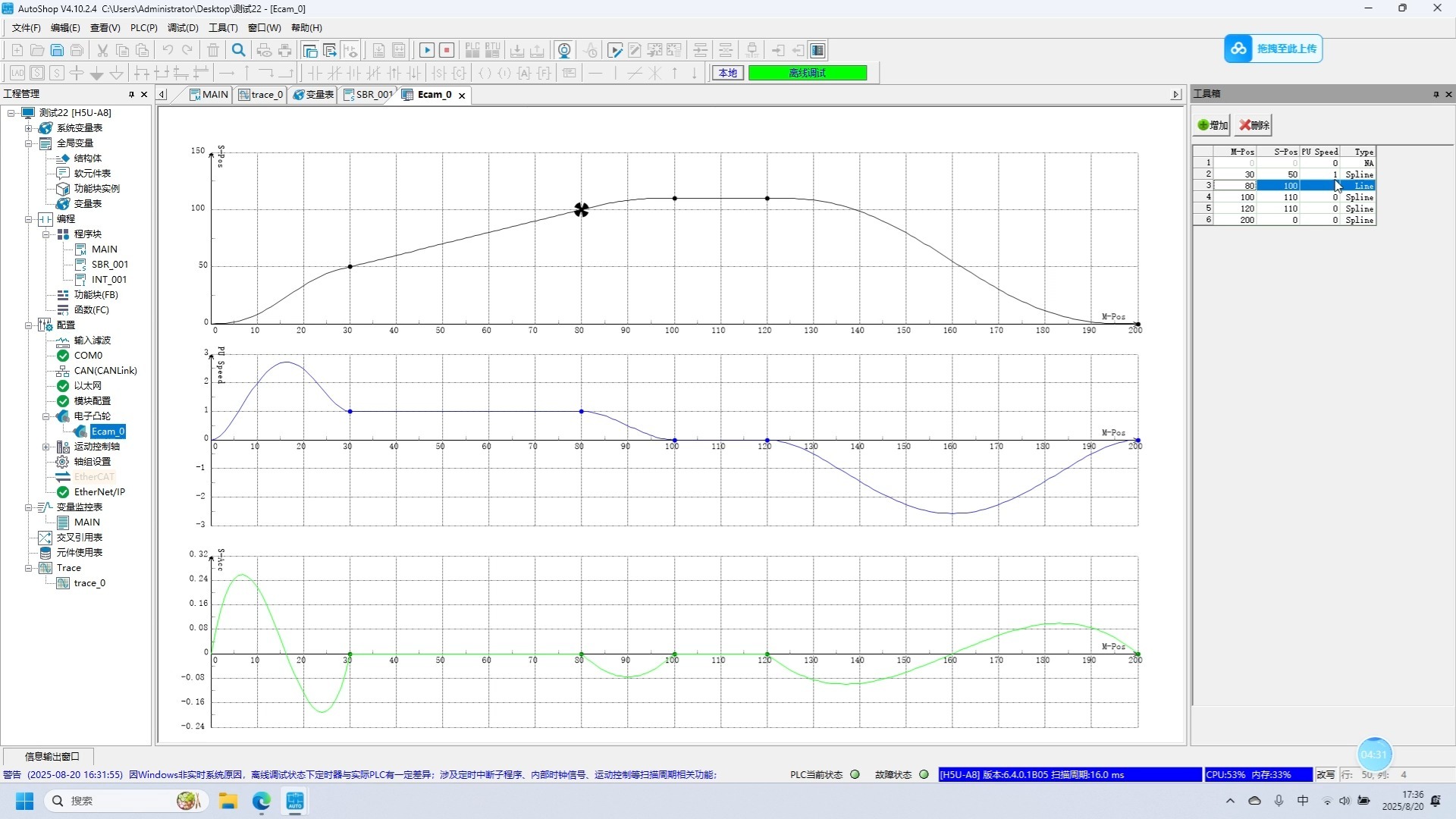The image size is (1456, 819).
Task: Open File Explorer from the taskbar
Action: point(228,801)
